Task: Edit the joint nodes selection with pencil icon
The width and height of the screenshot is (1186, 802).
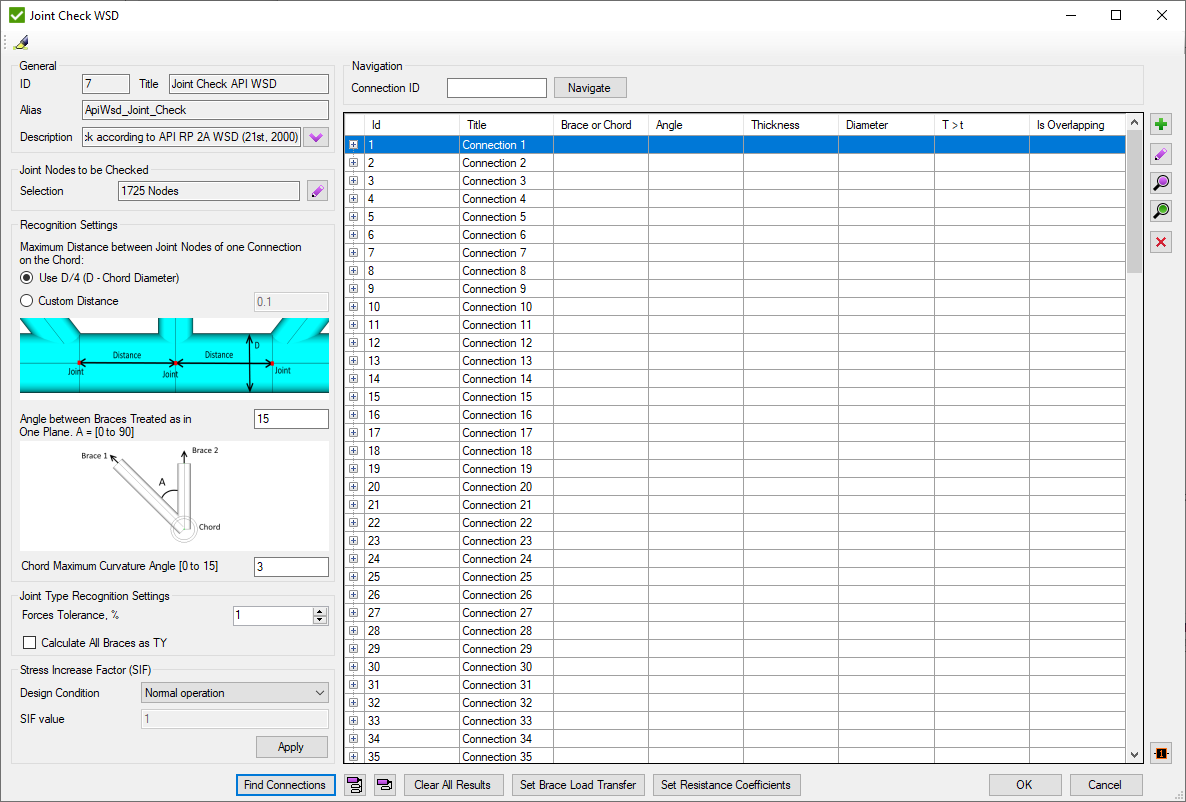Action: click(317, 191)
